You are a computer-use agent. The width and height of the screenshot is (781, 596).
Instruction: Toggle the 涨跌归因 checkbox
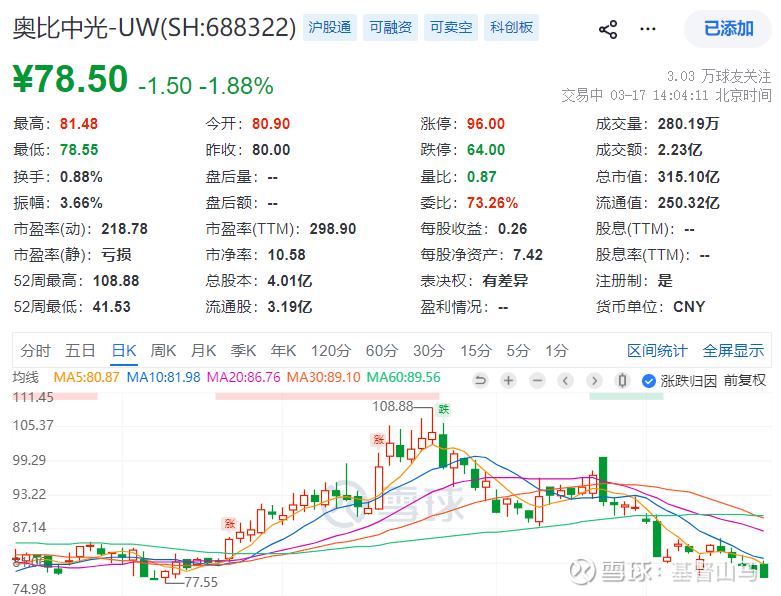[x=649, y=381]
